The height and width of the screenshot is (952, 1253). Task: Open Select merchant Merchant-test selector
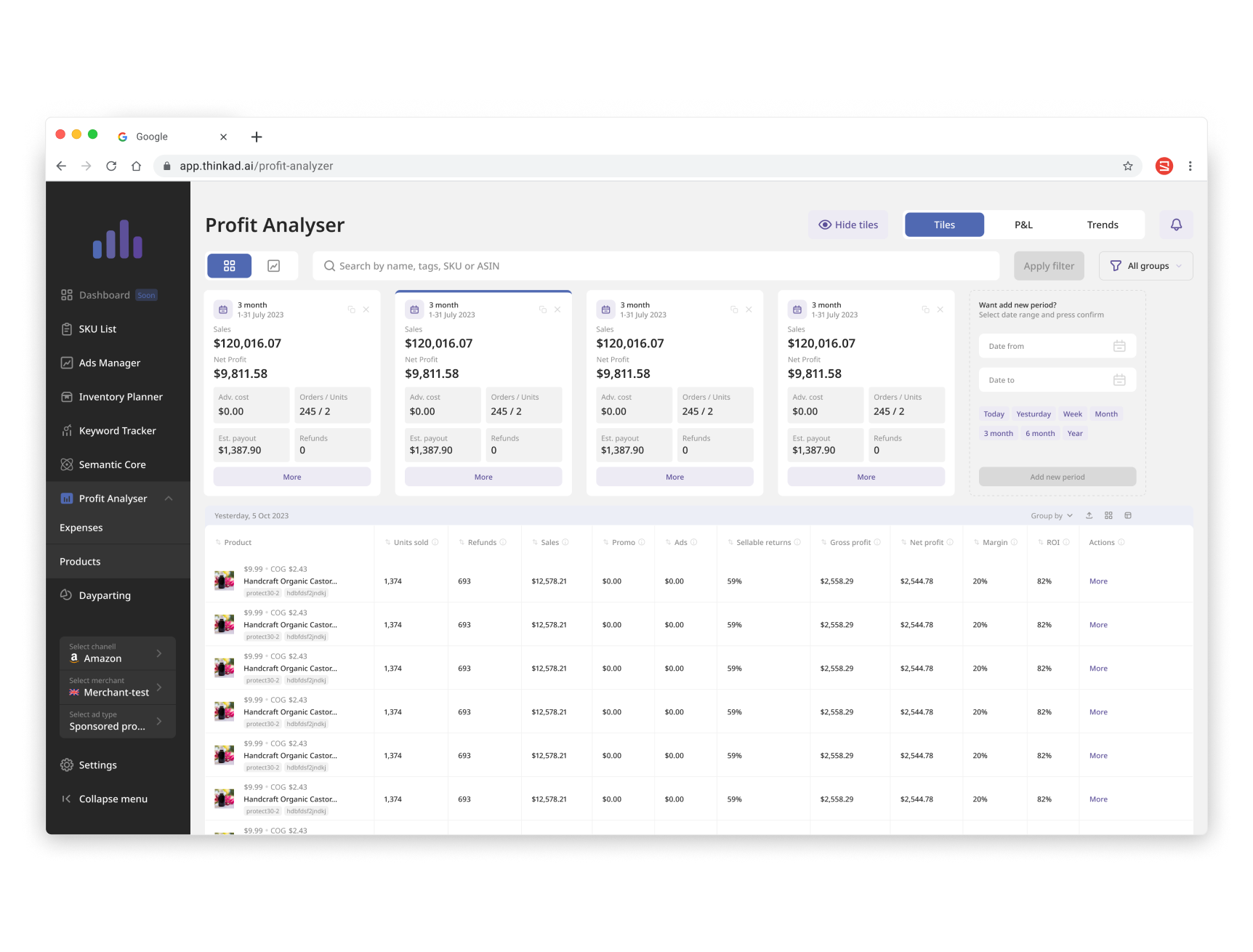118,687
